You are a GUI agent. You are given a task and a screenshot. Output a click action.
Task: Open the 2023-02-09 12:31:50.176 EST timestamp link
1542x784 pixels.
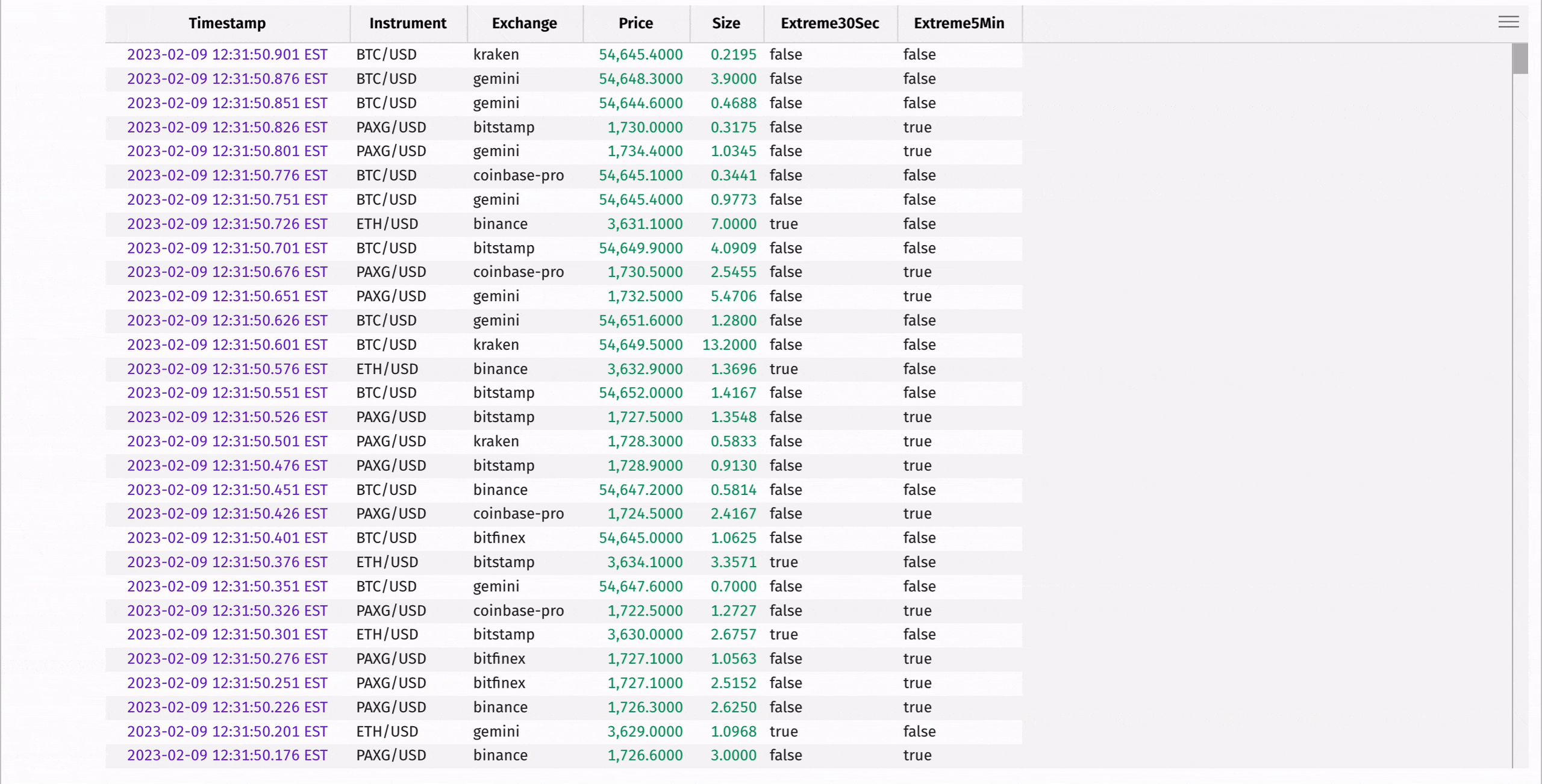tap(227, 755)
